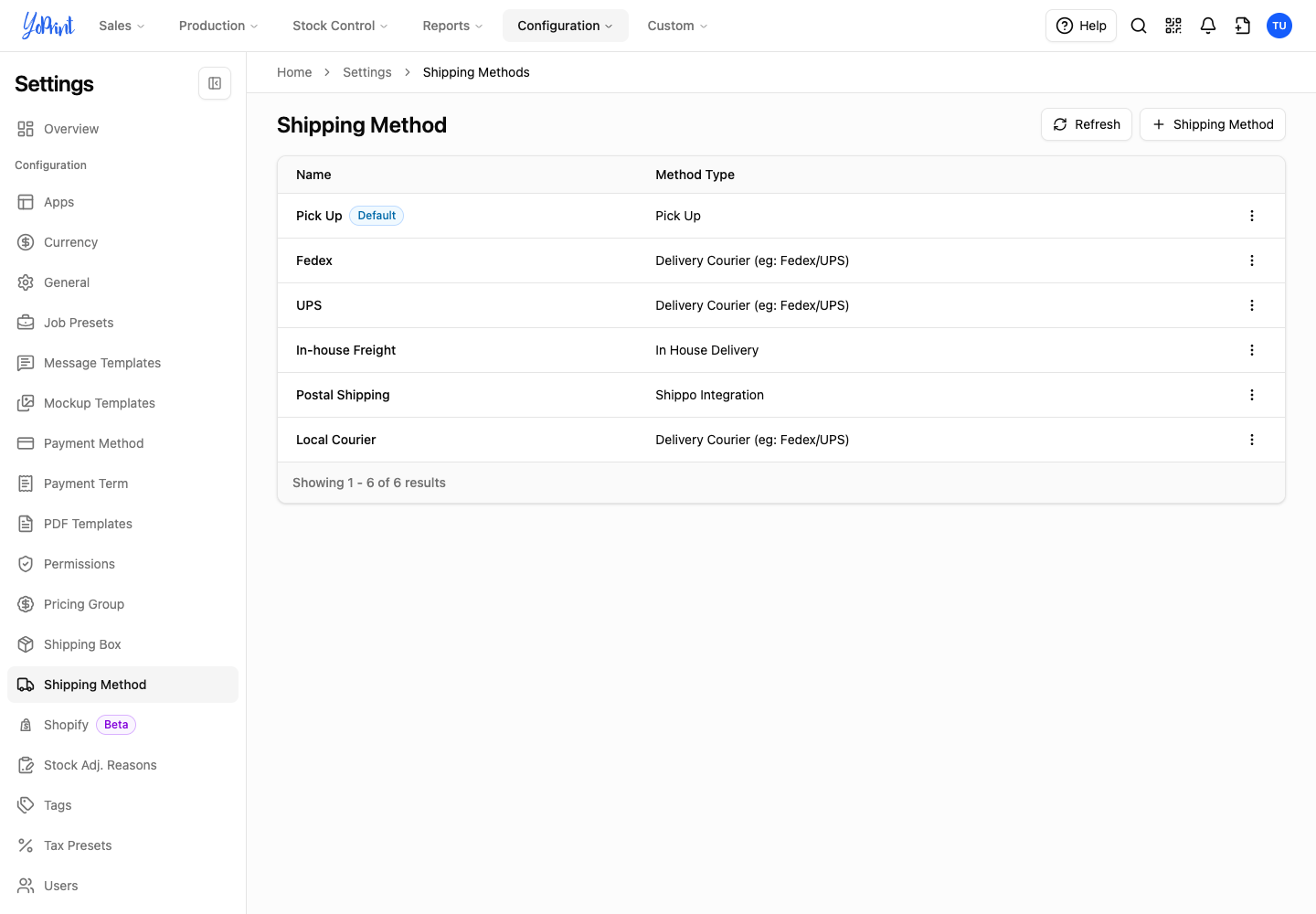Image resolution: width=1316 pixels, height=914 pixels.
Task: Add a new Shipping Method
Action: 1213,124
